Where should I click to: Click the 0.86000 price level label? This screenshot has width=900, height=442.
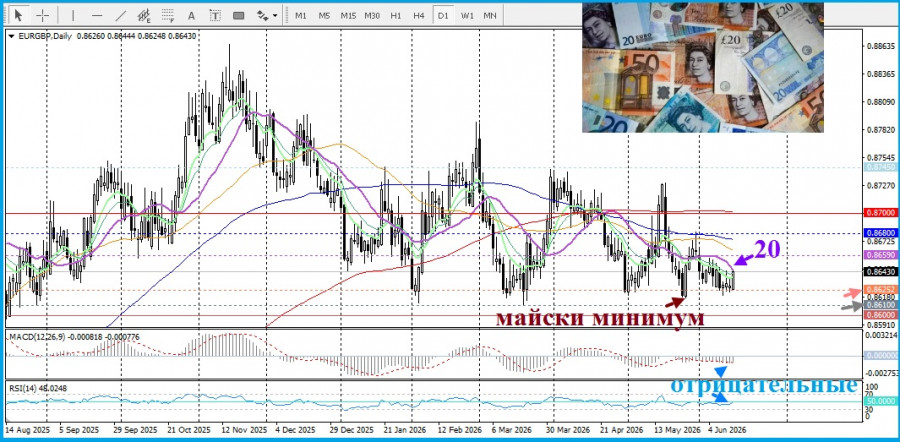pyautogui.click(x=879, y=315)
